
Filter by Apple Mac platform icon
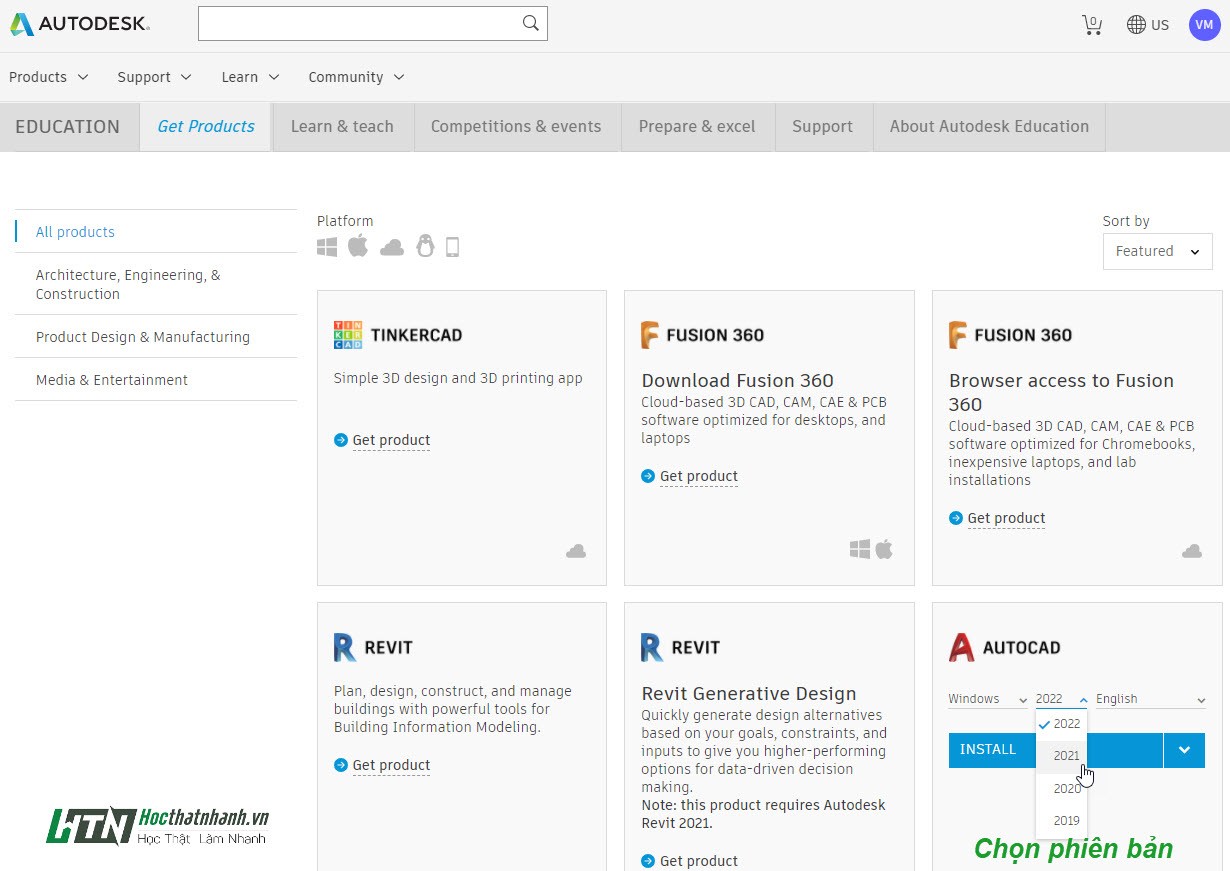(358, 246)
